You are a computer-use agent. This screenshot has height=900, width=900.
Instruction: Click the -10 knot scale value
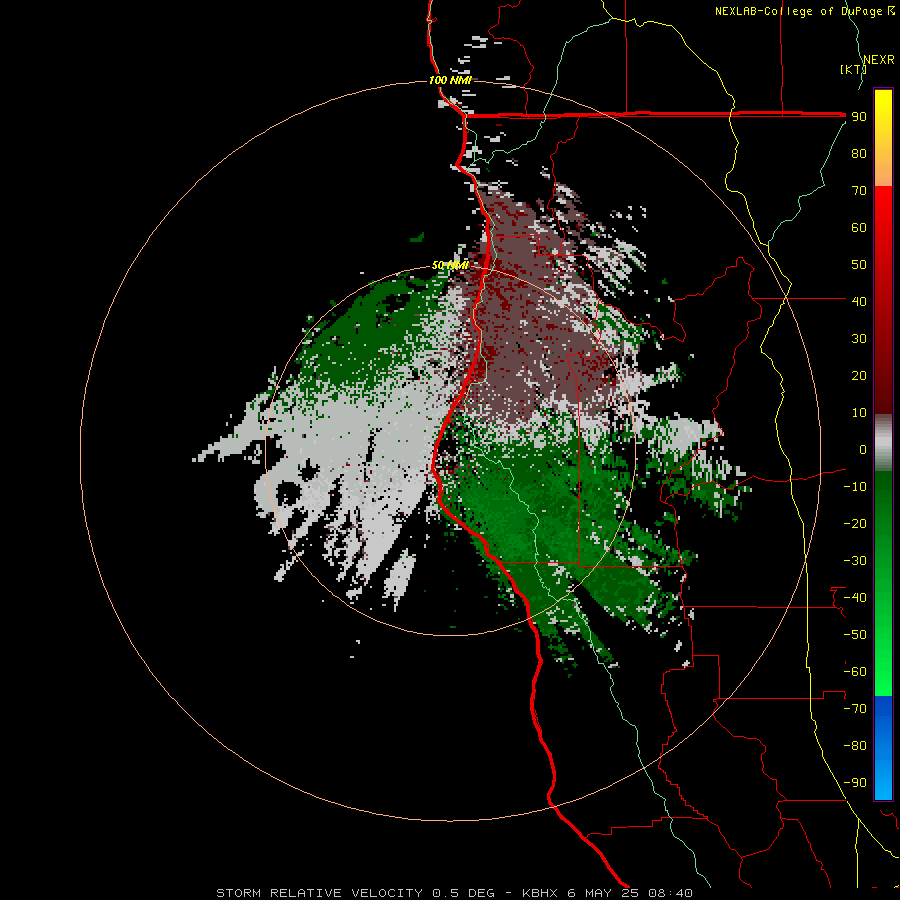tap(855, 487)
